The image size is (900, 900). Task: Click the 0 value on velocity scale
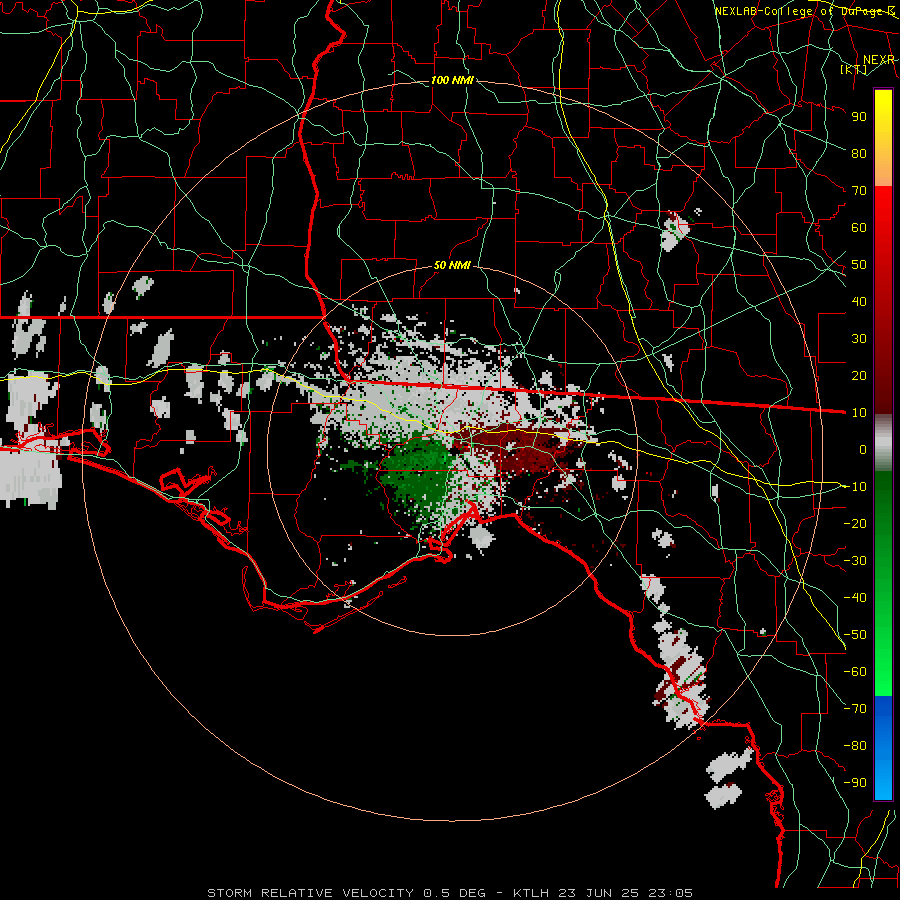point(863,449)
